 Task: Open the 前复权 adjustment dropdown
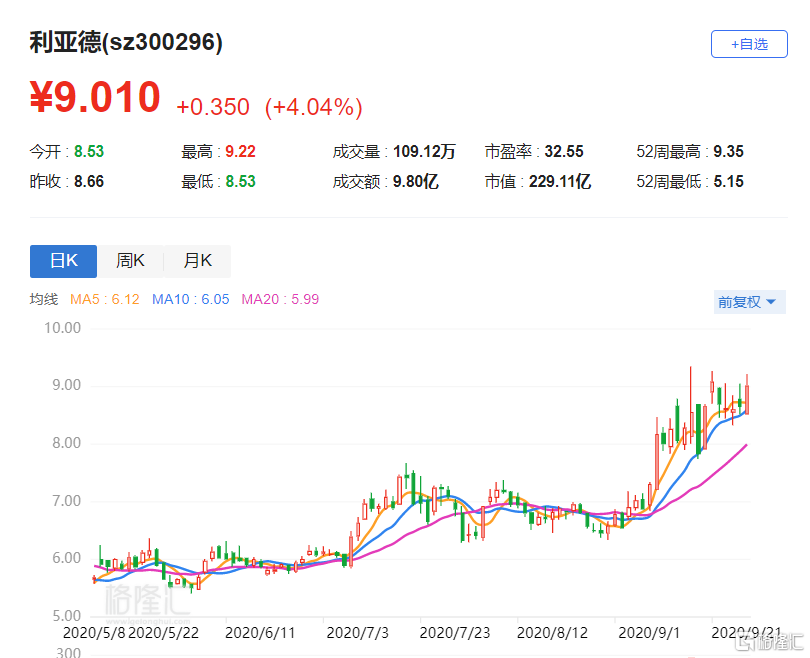(750, 302)
